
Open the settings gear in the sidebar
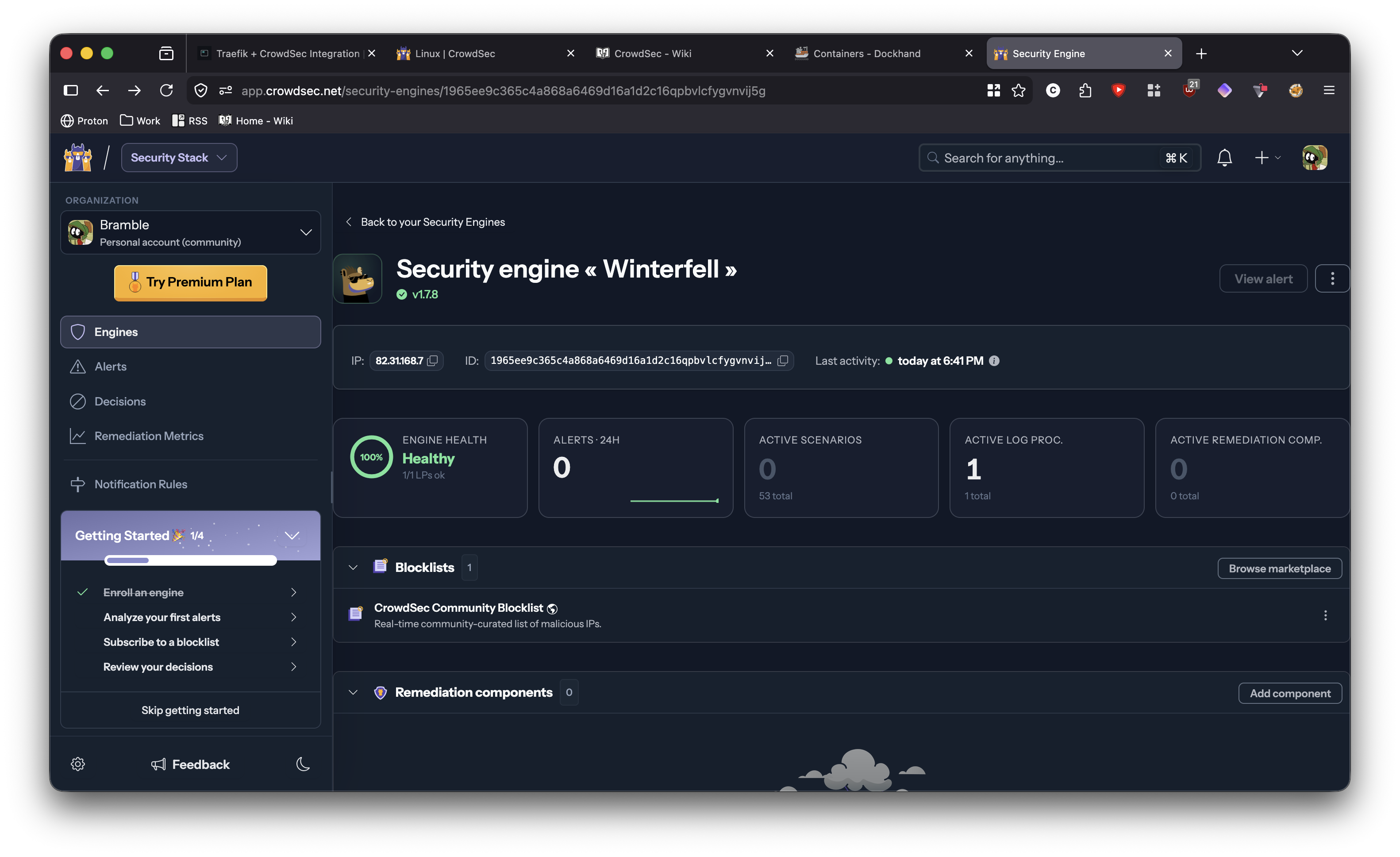(x=78, y=764)
